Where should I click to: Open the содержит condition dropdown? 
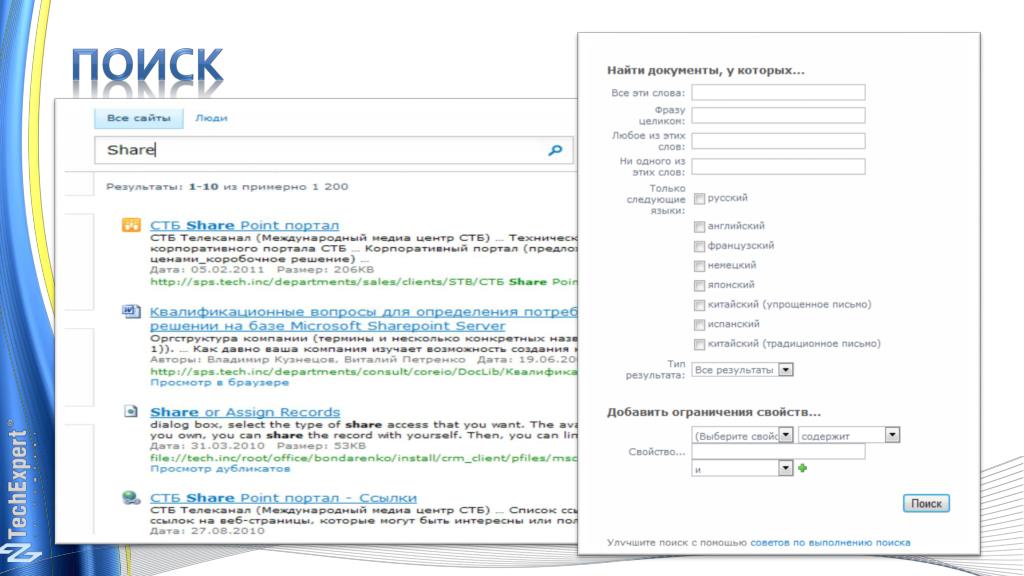pos(849,435)
